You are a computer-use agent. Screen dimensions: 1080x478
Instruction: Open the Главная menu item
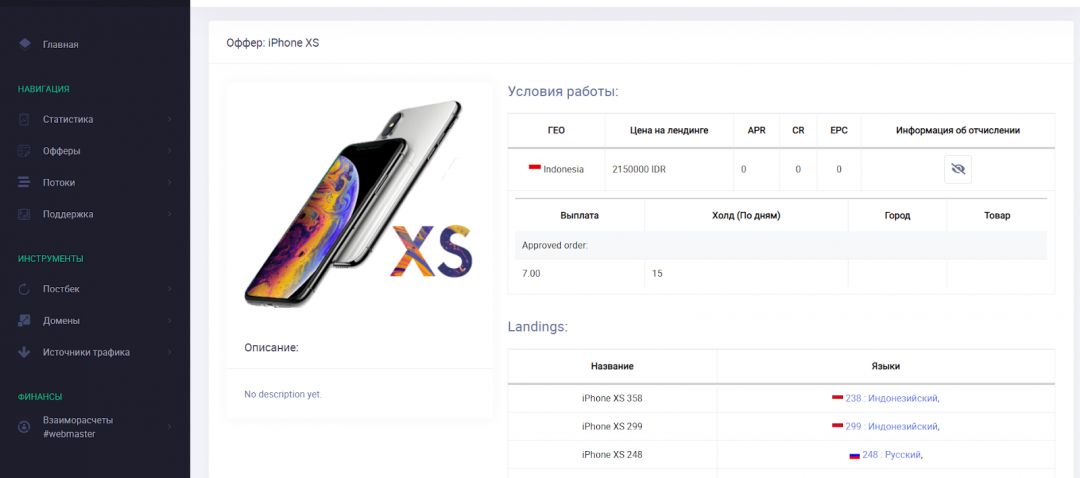(x=60, y=44)
